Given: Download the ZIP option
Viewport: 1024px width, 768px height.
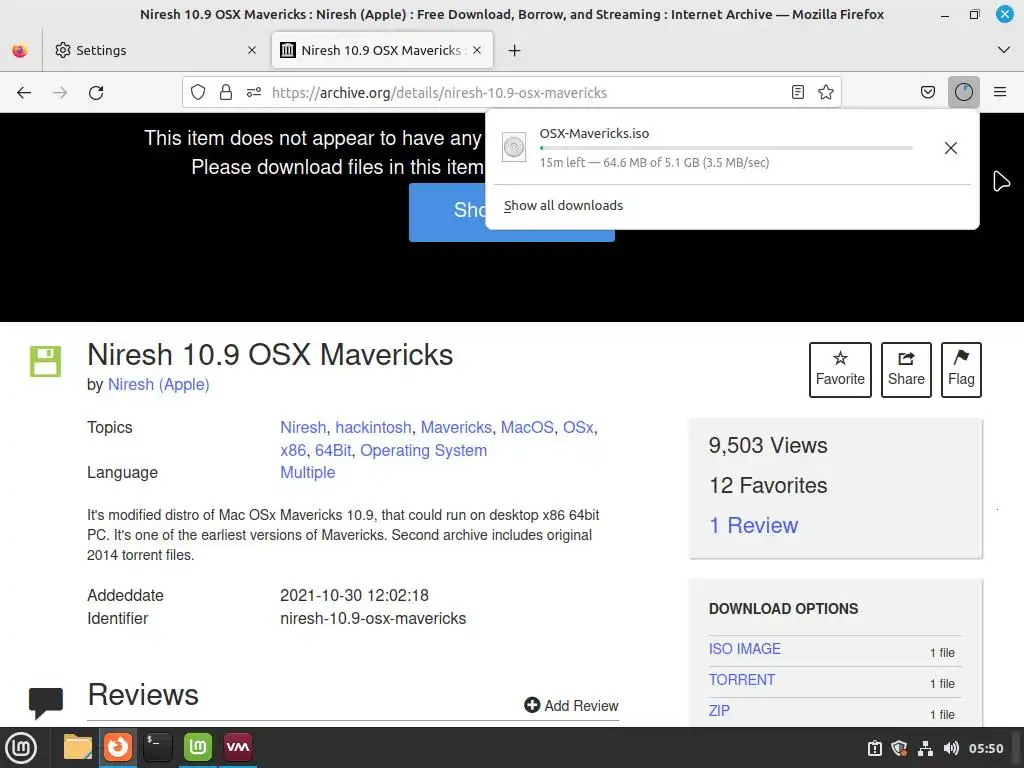Looking at the screenshot, I should 719,711.
